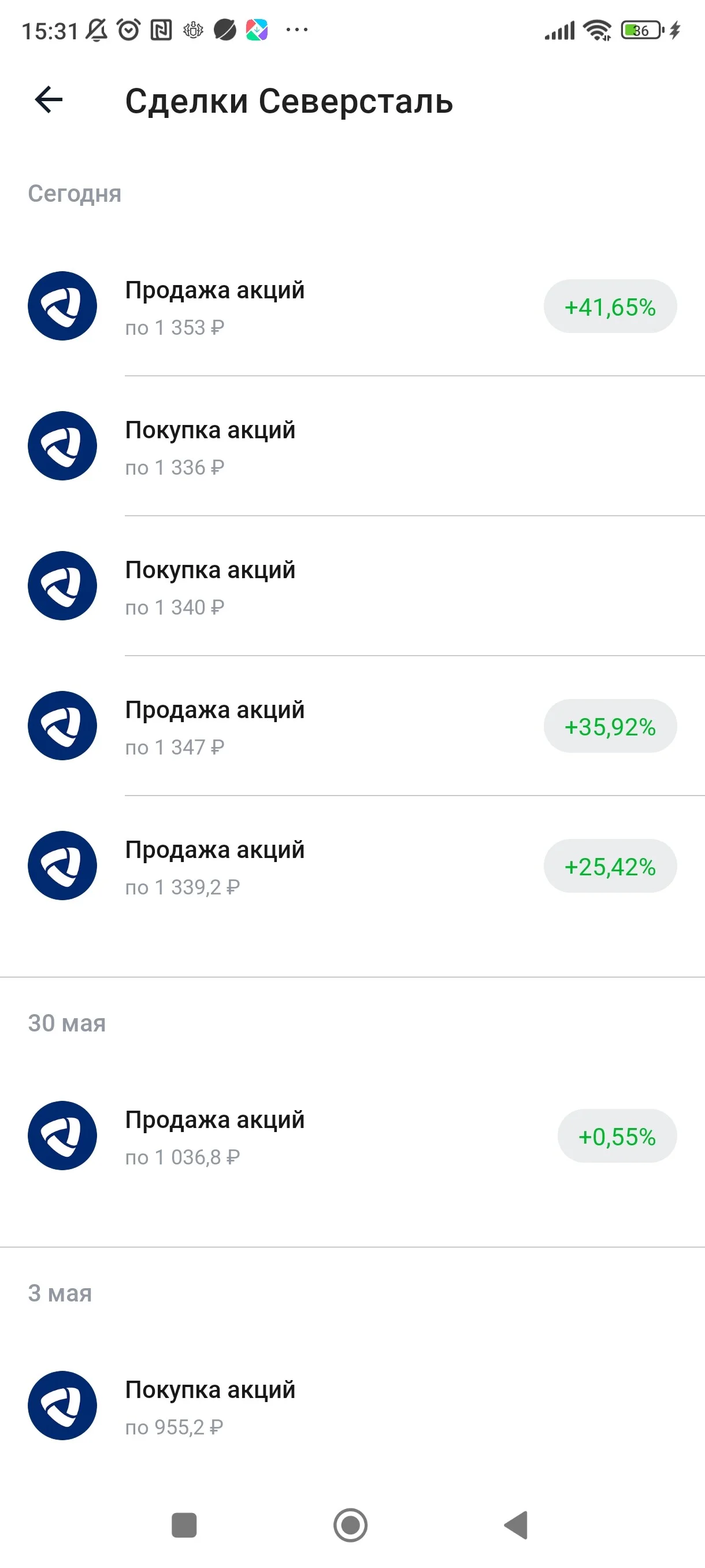
Task: Open sale deal at 1 353 ₽
Action: [x=353, y=306]
